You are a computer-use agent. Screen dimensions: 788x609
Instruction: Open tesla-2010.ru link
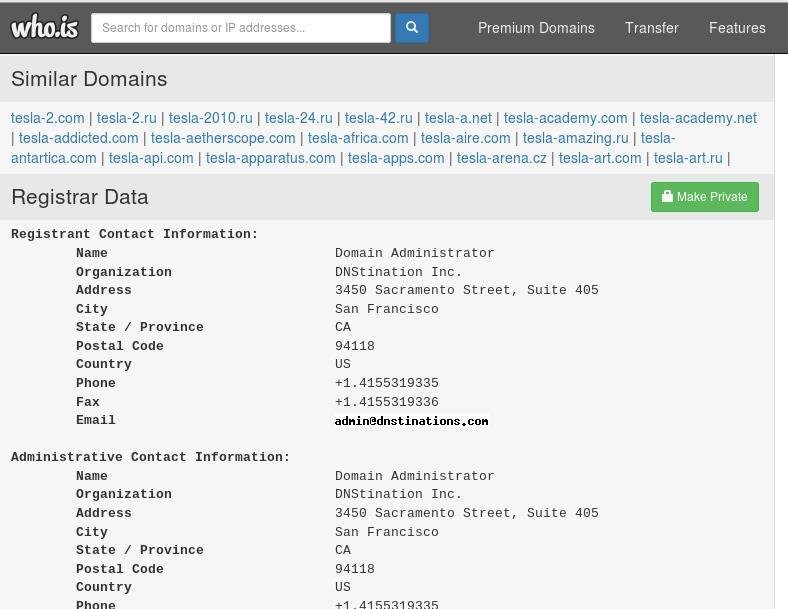211,118
